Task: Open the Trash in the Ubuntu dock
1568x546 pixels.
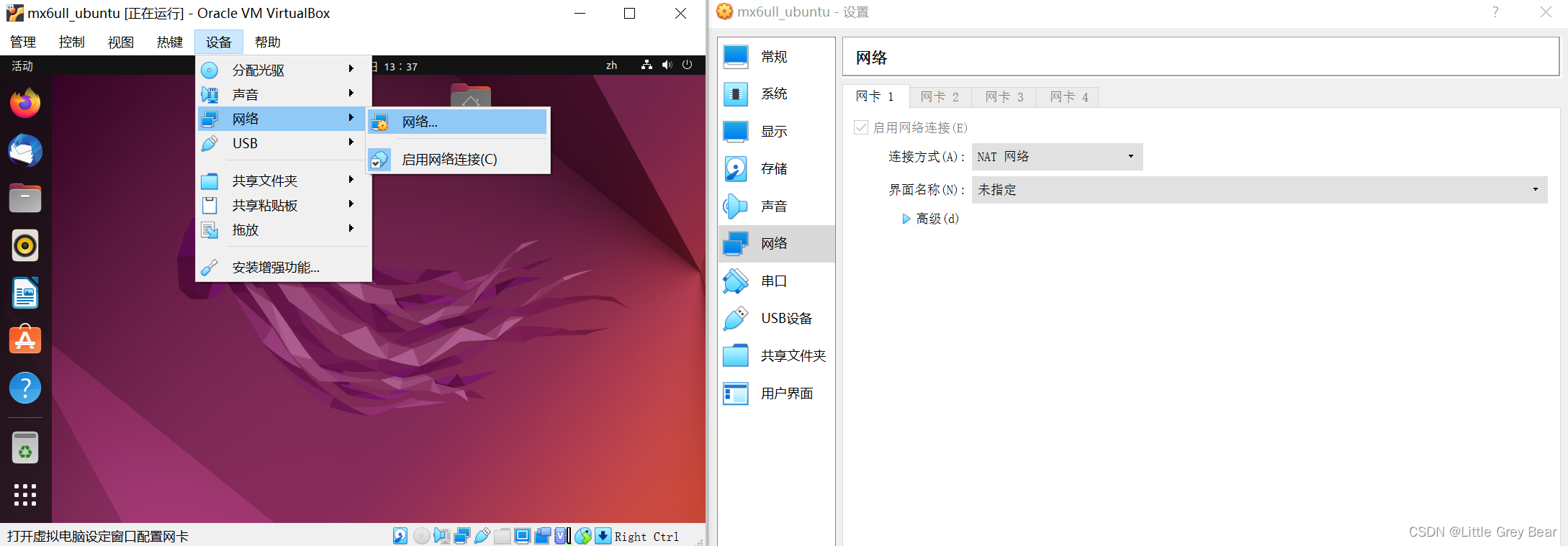Action: [x=25, y=447]
